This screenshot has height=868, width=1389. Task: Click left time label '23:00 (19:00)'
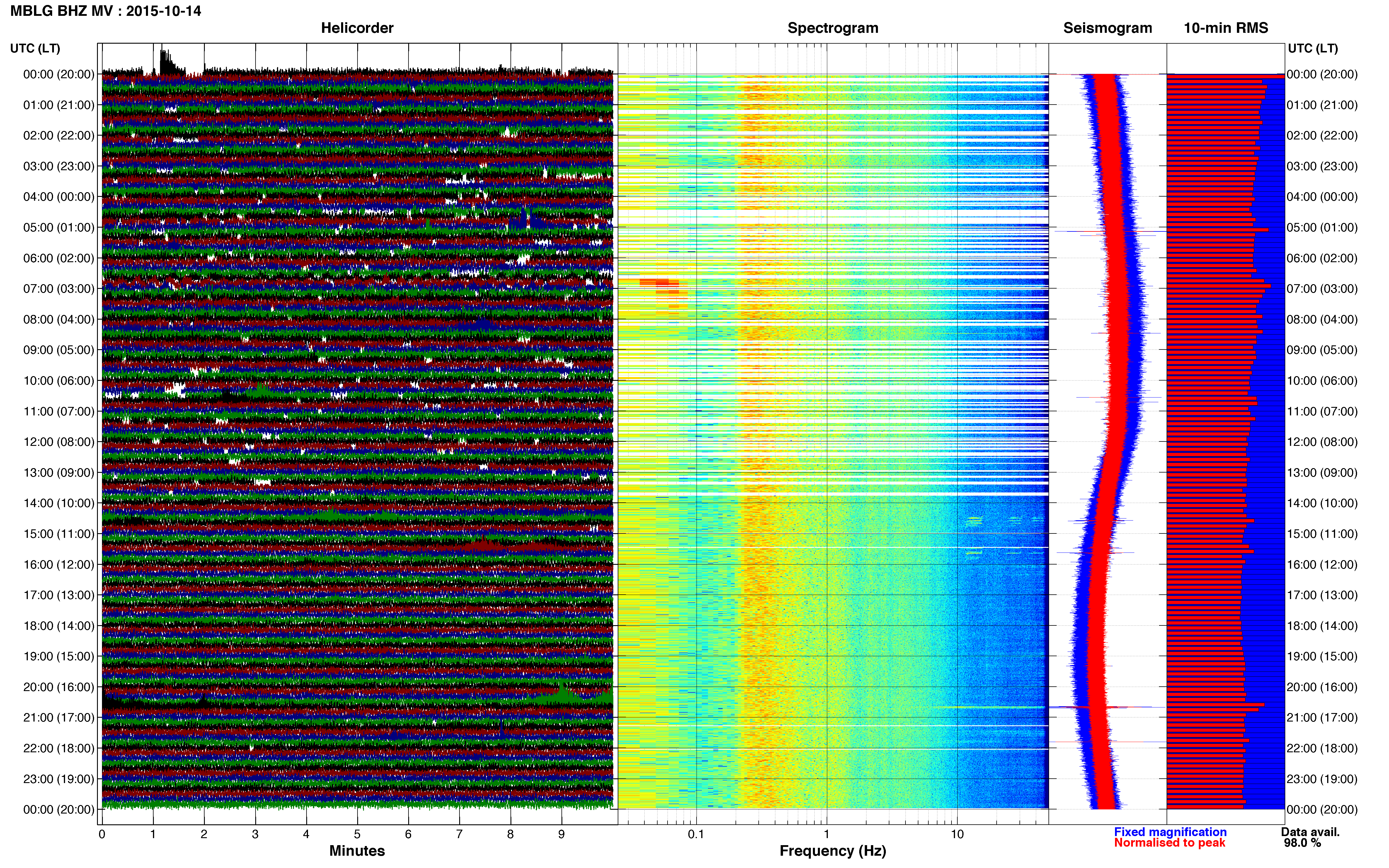point(59,779)
